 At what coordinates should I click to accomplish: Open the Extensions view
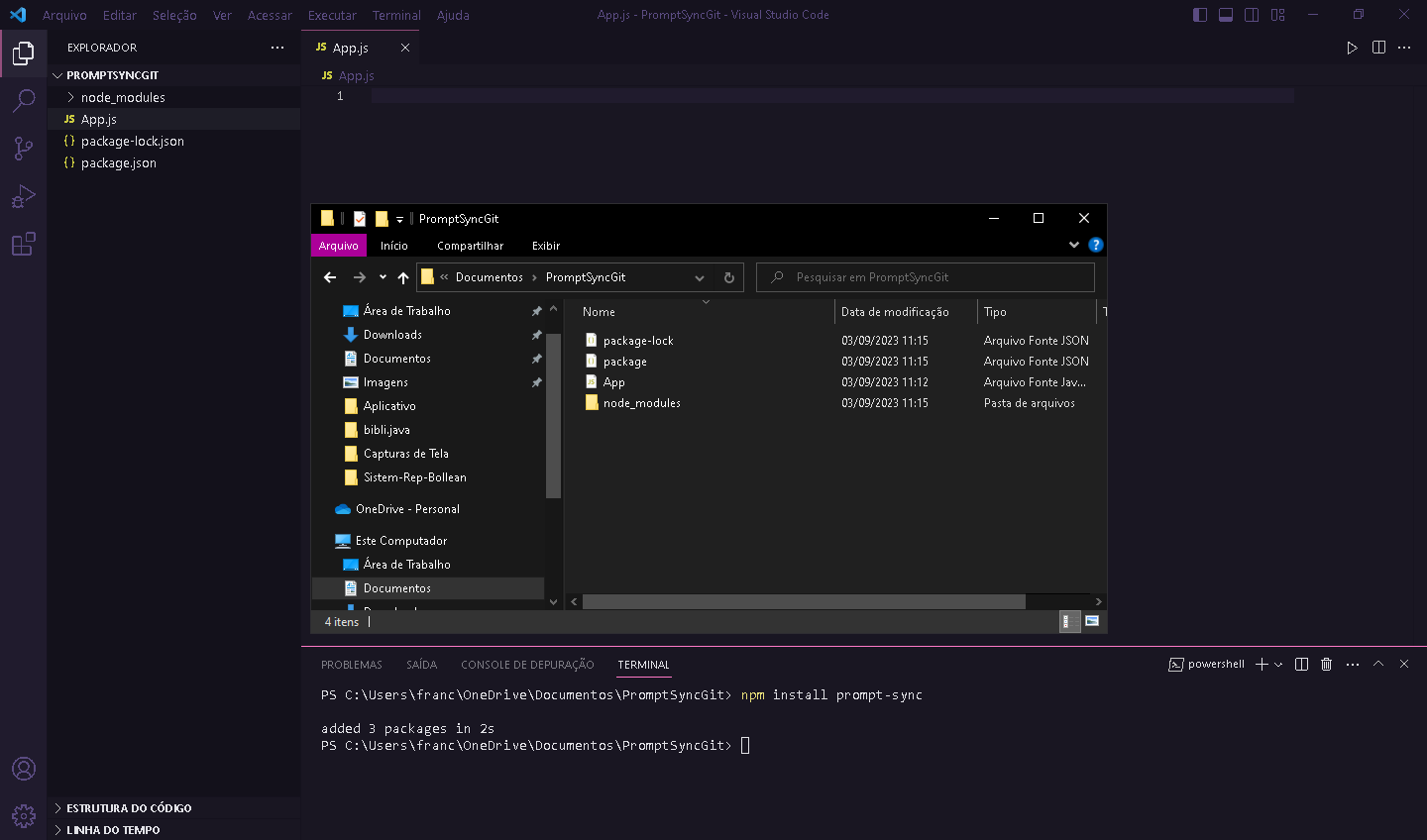click(24, 243)
